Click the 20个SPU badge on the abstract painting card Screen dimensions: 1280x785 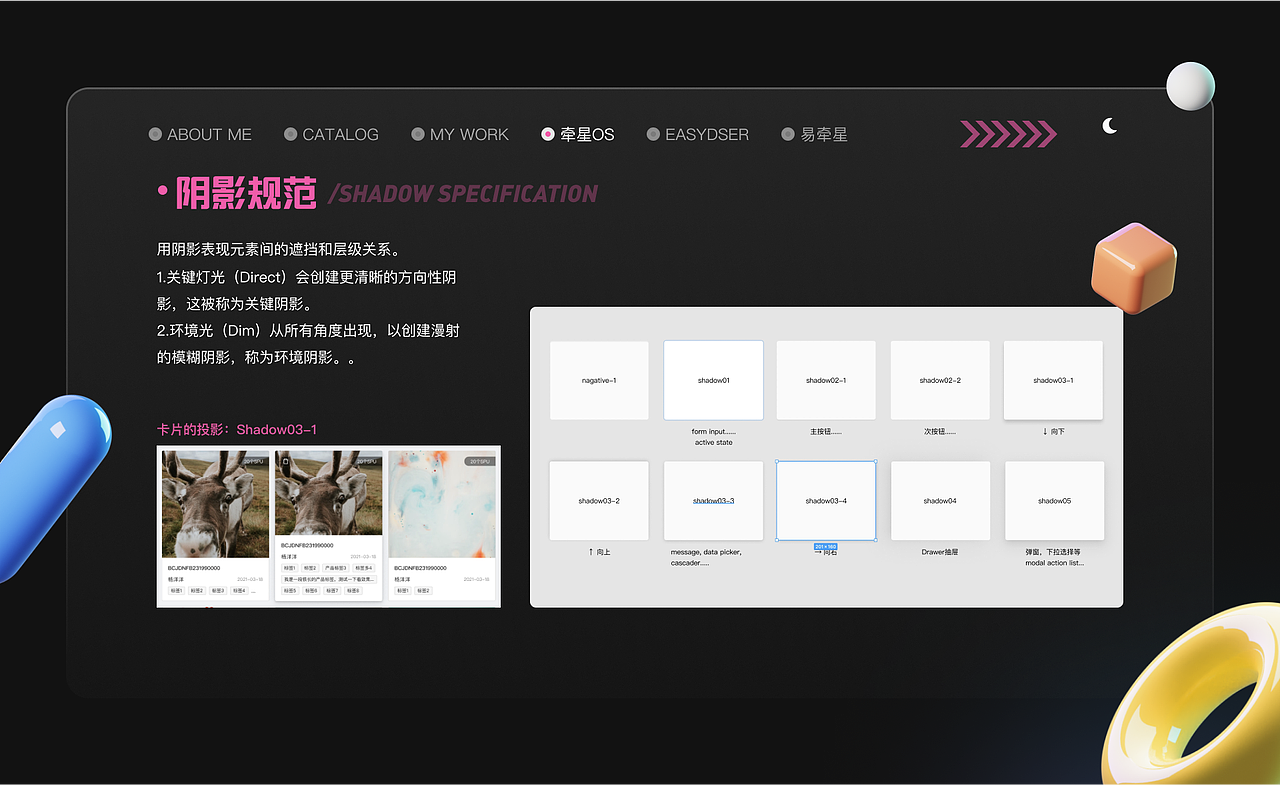tap(480, 461)
